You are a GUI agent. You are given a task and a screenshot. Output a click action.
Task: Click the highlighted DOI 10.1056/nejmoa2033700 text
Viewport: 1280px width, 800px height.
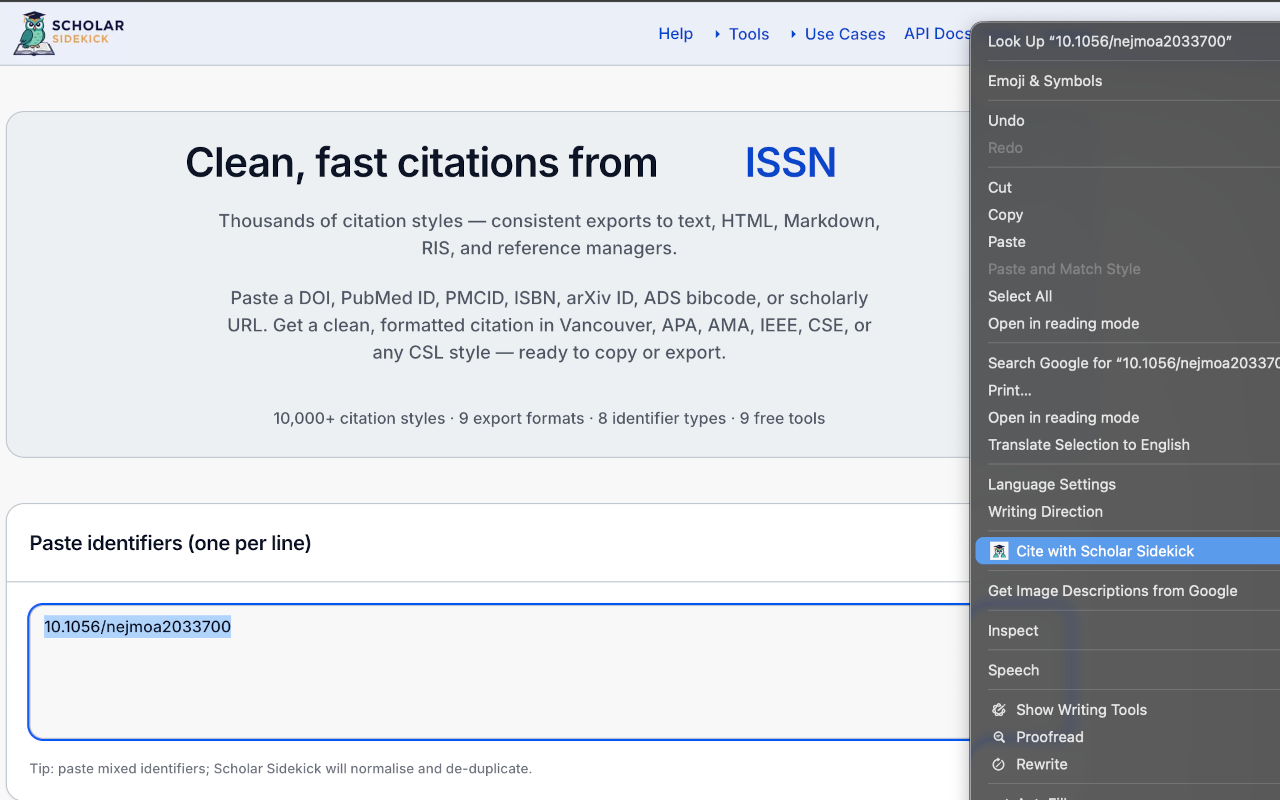pyautogui.click(x=137, y=627)
